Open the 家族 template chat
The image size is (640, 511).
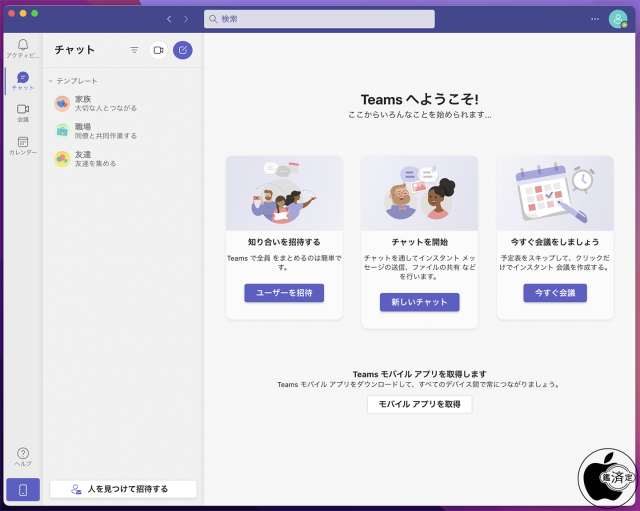[123, 104]
